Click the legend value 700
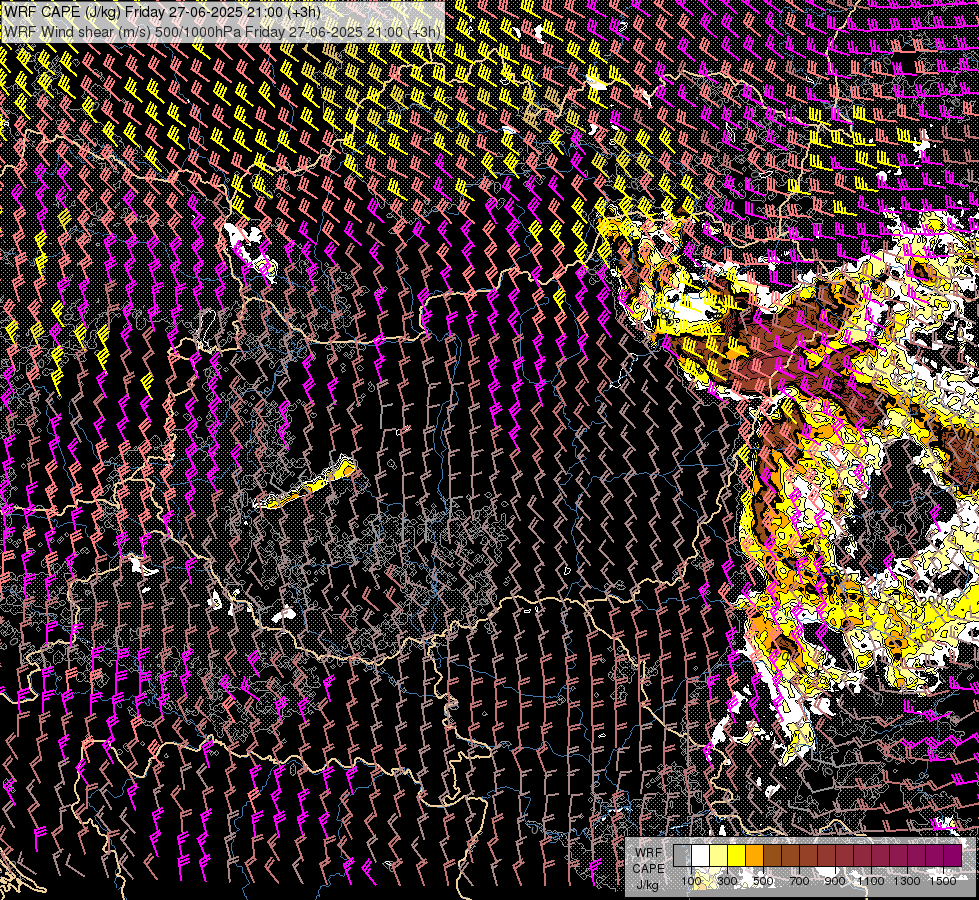Image resolution: width=979 pixels, height=900 pixels. tap(799, 881)
